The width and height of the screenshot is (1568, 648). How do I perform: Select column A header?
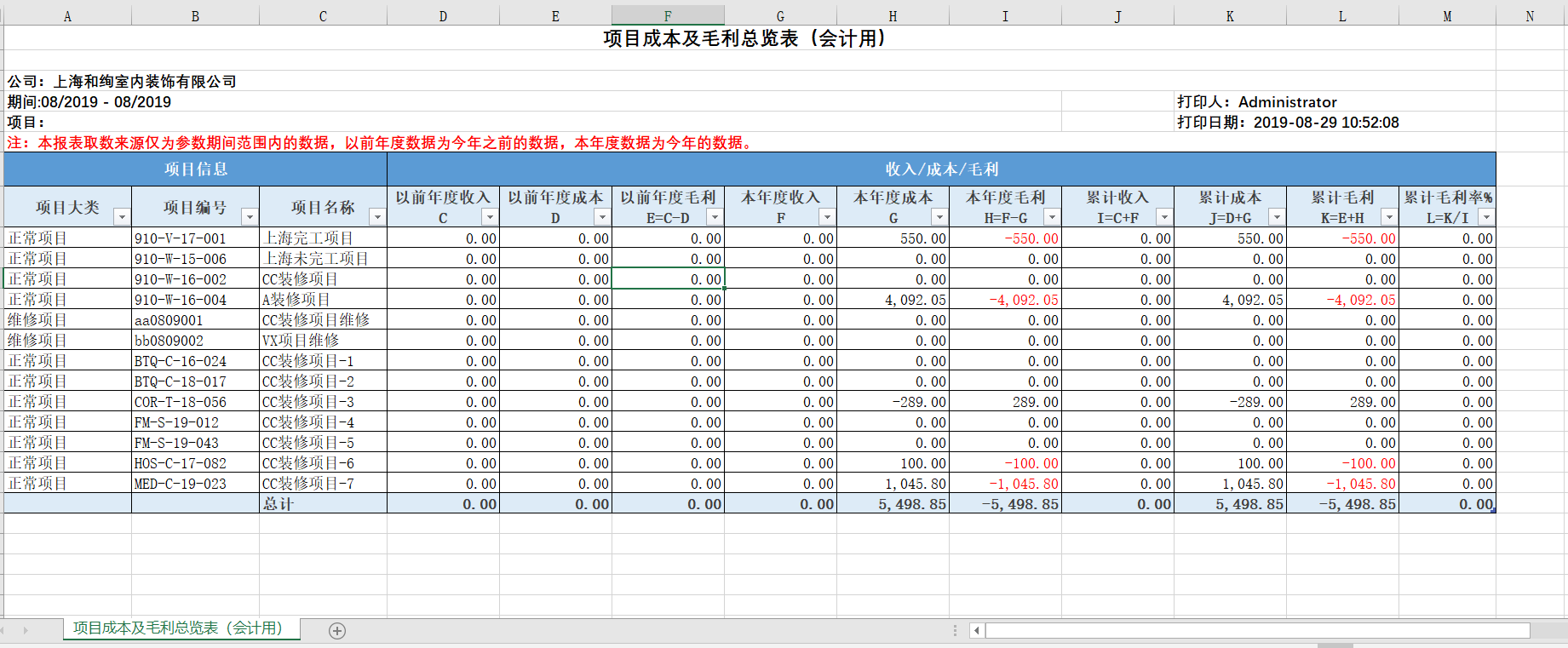[67, 15]
